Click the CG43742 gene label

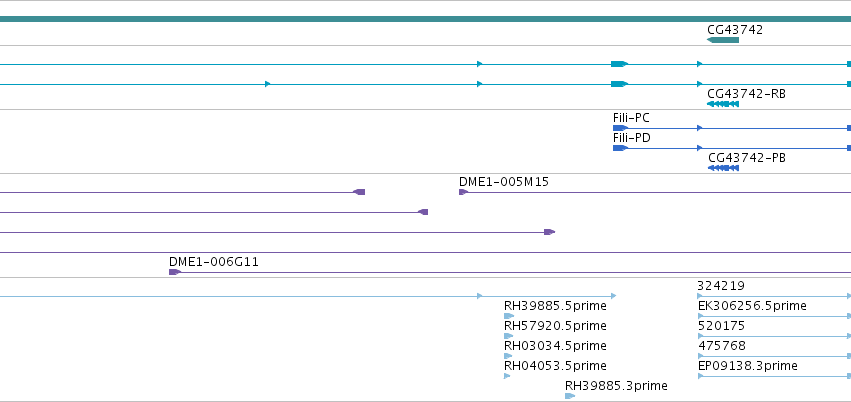pos(735,30)
